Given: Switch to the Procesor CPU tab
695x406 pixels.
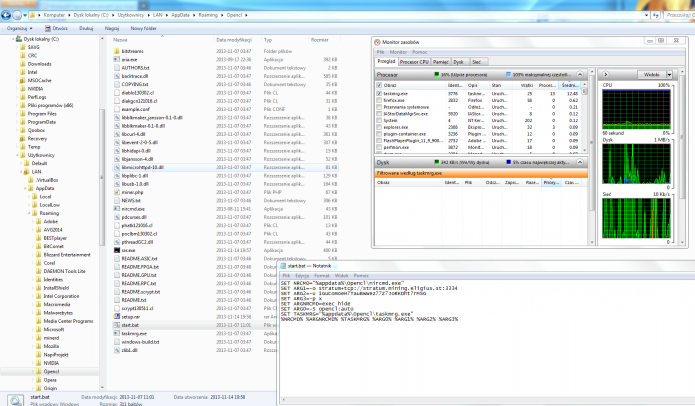Looking at the screenshot, I should 414,62.
